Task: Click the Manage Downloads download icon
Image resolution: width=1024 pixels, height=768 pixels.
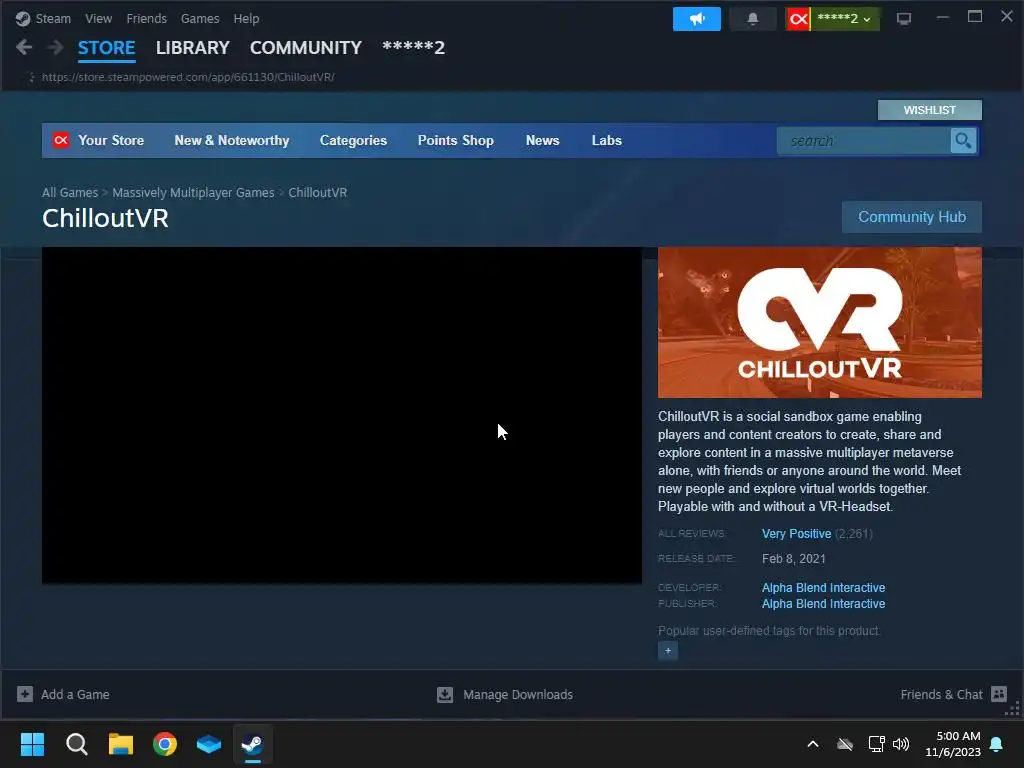Action: tap(445, 694)
